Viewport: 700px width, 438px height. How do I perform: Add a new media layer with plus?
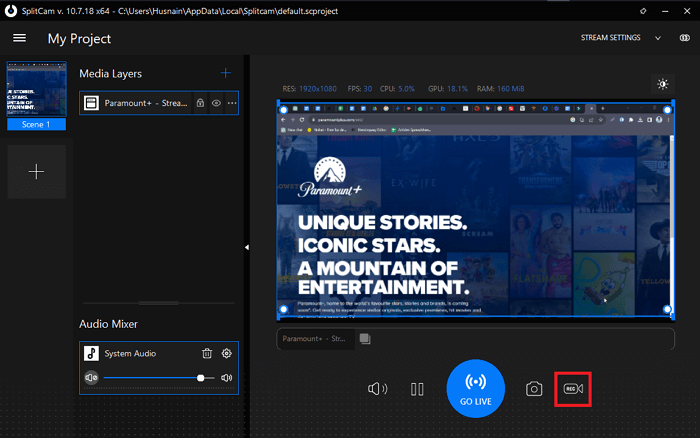coord(226,73)
